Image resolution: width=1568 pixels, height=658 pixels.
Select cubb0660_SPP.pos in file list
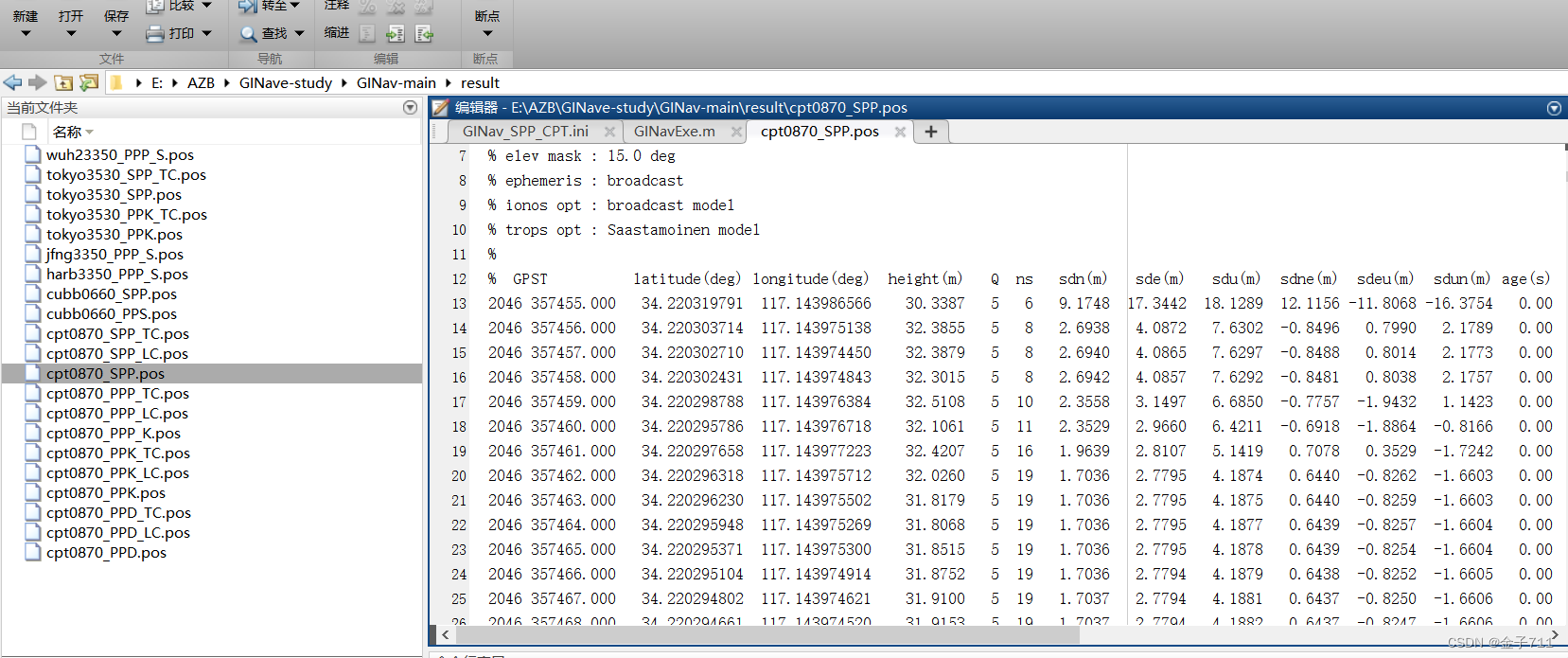[x=112, y=293]
